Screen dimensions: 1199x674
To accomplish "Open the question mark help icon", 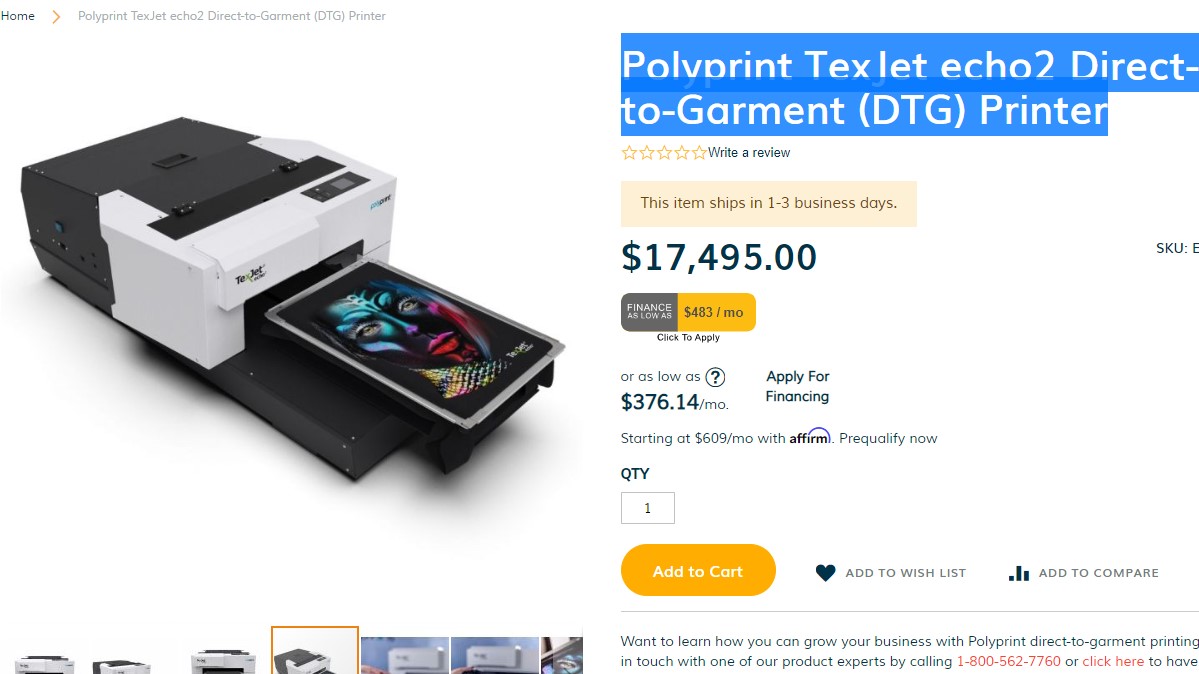I will (715, 377).
